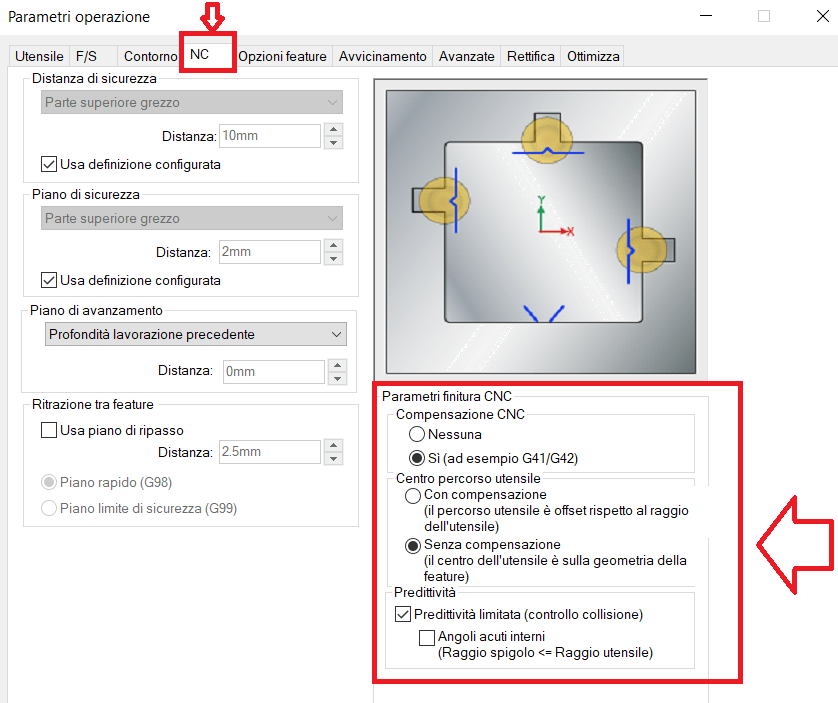Screen dimensions: 838x703
Task: Switch to the Utensile tab
Action: (x=39, y=56)
